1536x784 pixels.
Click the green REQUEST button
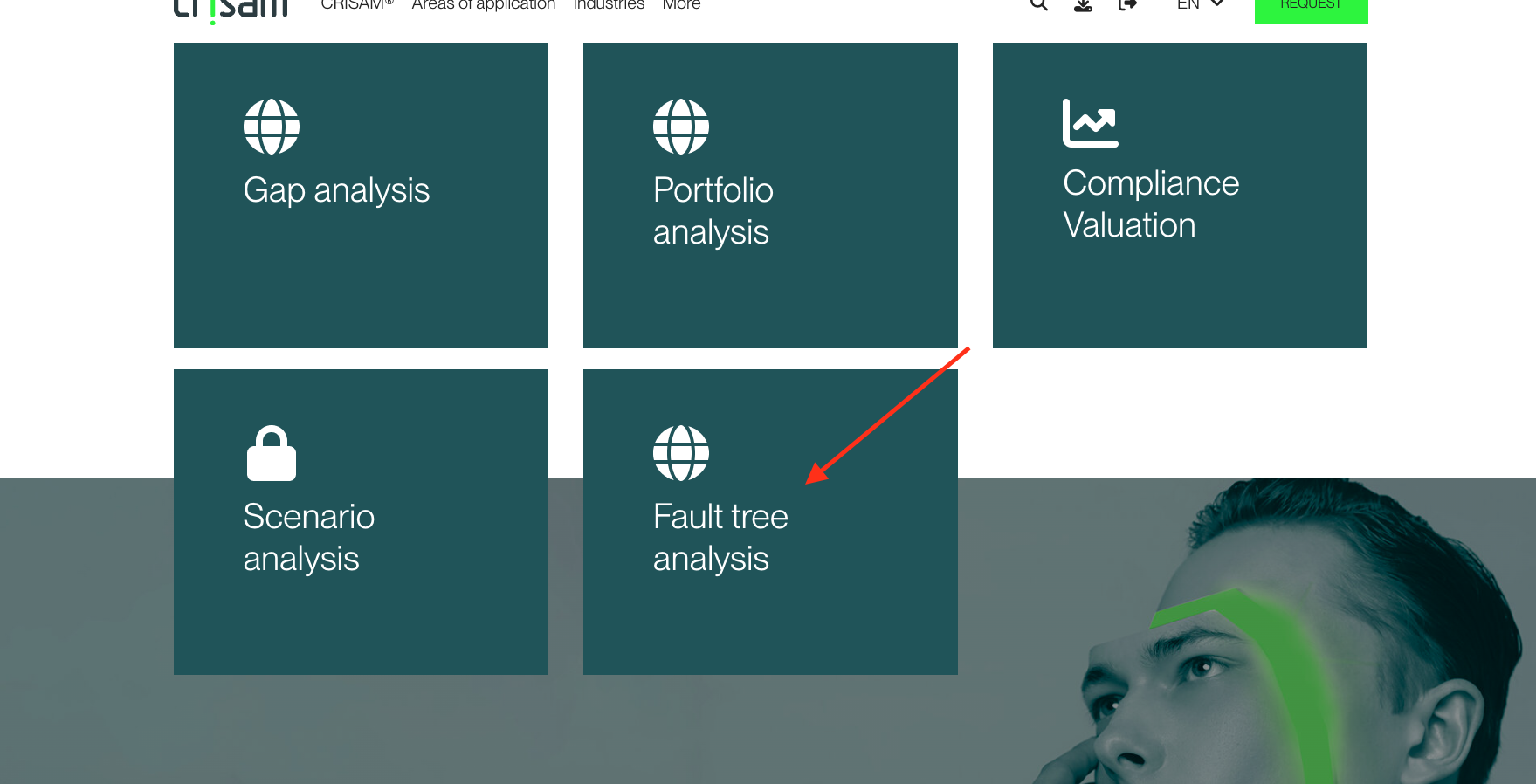(1312, 7)
